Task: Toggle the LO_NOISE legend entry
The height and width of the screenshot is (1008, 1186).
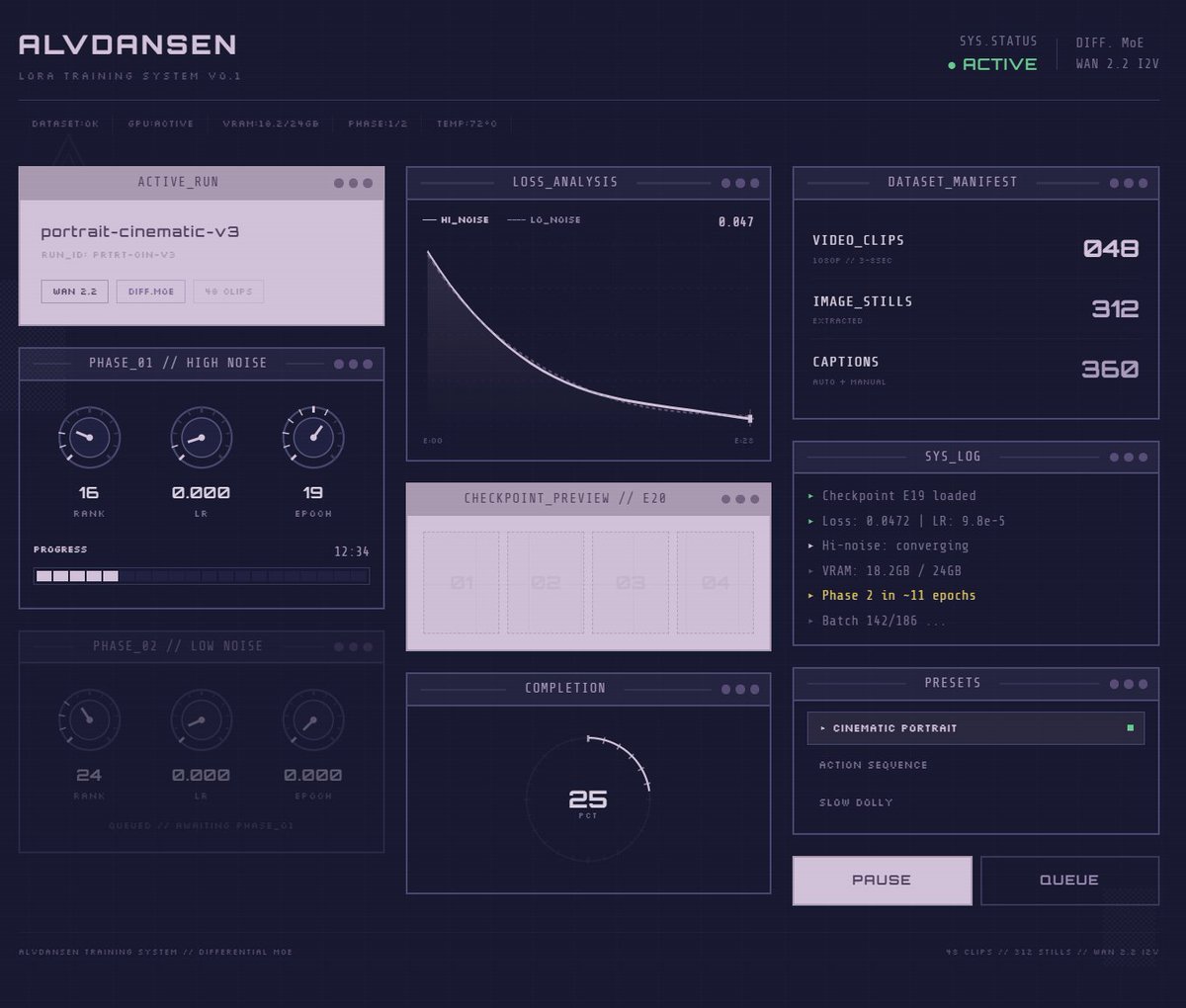Action: [544, 219]
